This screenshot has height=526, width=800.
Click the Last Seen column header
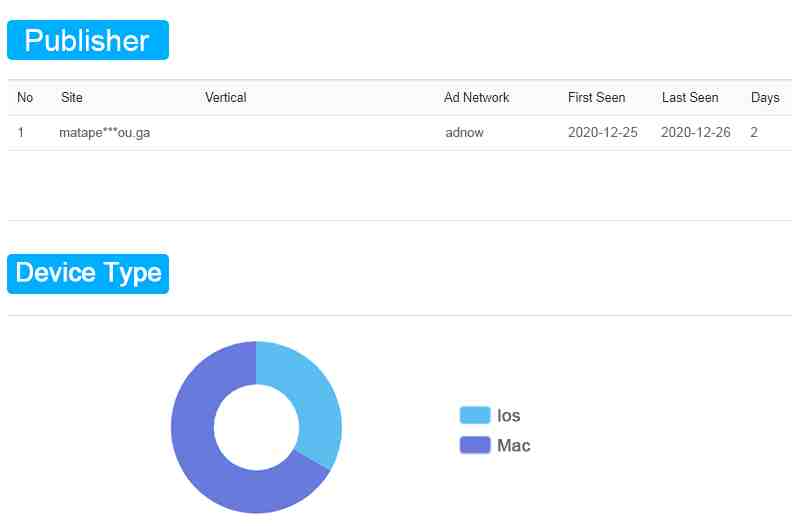click(x=690, y=97)
